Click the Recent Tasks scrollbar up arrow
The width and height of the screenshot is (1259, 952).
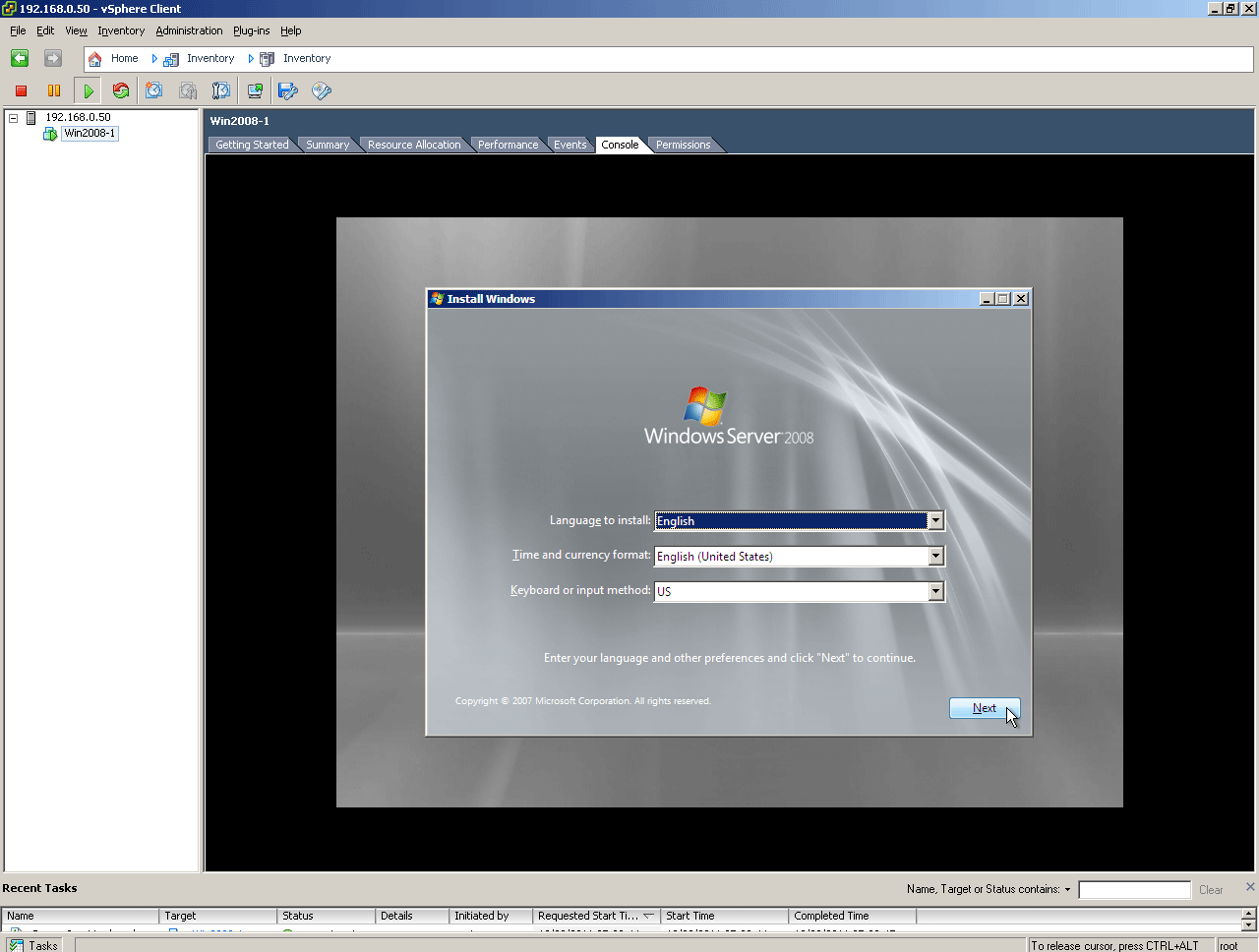1249,914
